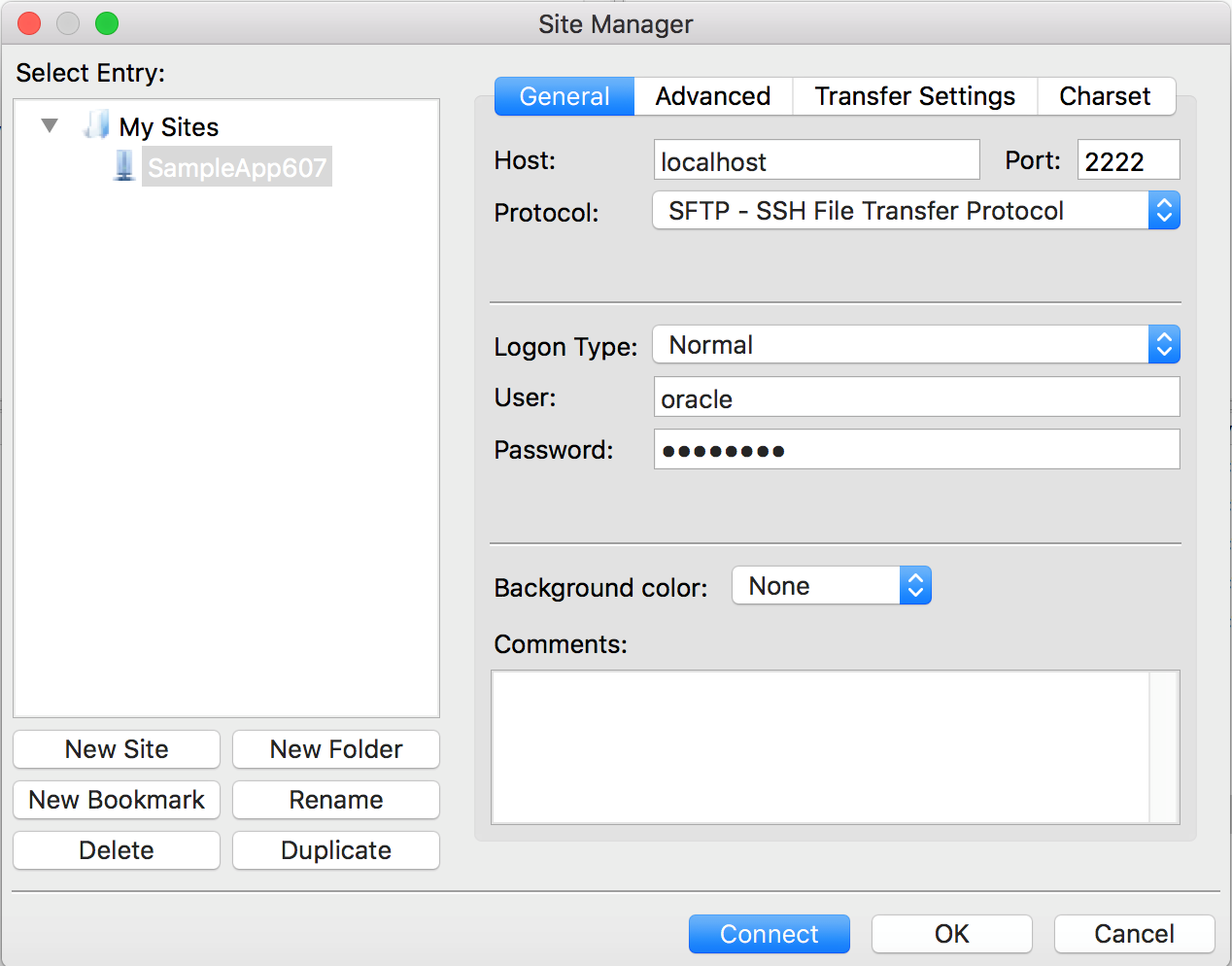Confirm with the OK button
Screen dimensions: 1232x966
tap(952, 934)
